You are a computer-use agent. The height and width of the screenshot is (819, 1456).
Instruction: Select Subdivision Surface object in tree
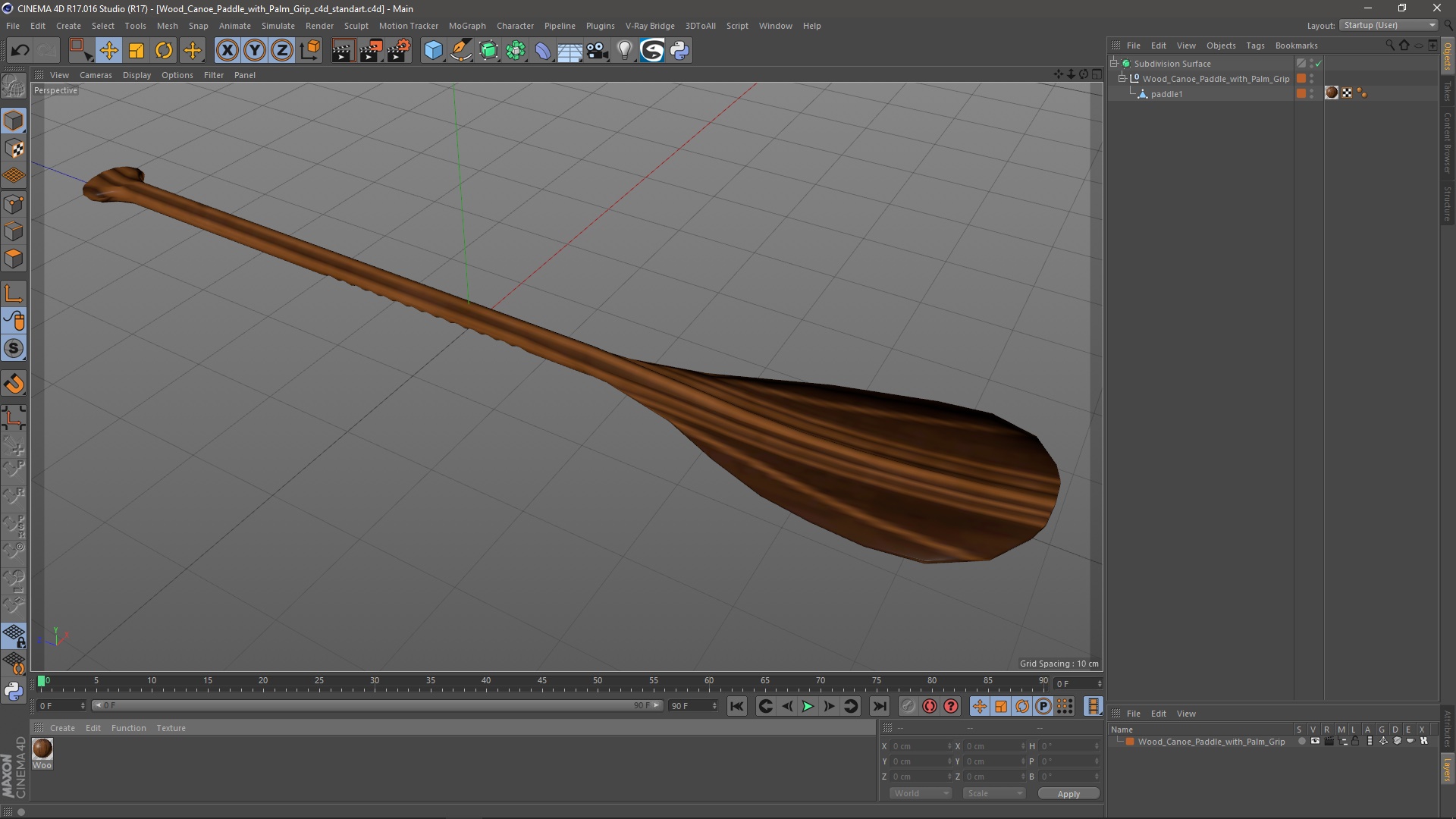coord(1172,64)
